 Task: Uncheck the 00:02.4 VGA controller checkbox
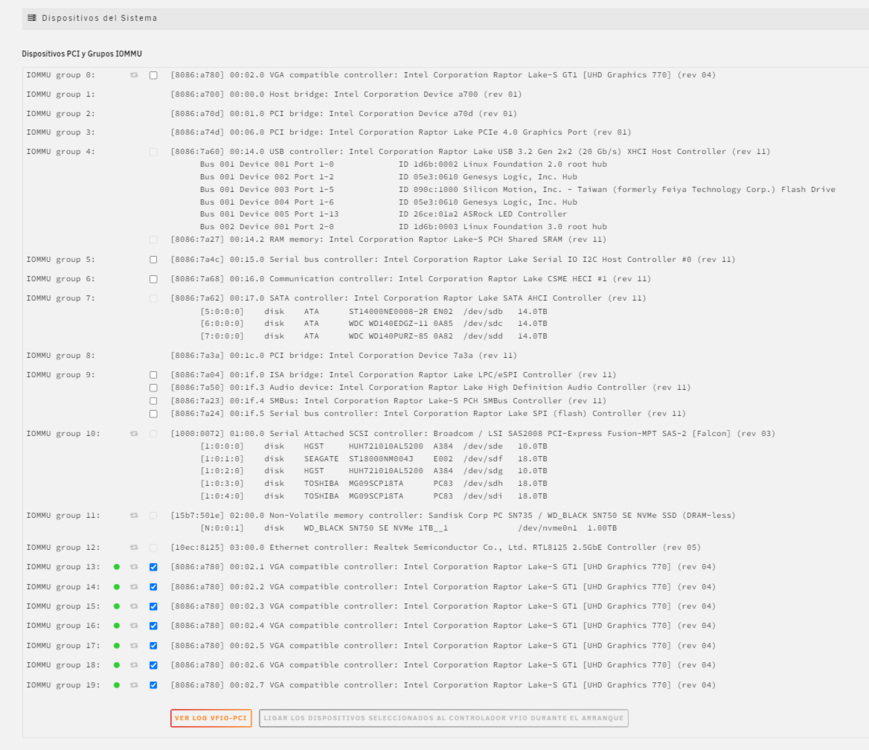pyautogui.click(x=154, y=626)
